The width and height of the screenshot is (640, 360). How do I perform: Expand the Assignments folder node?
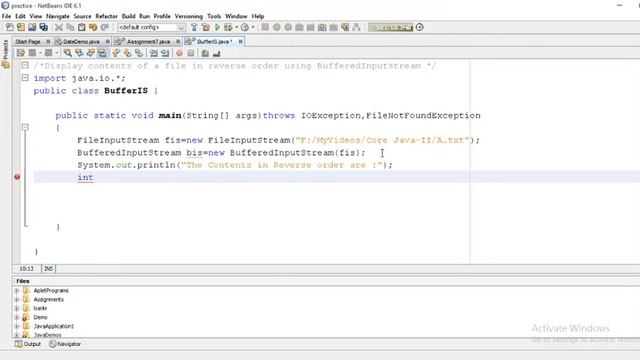tap(17, 300)
